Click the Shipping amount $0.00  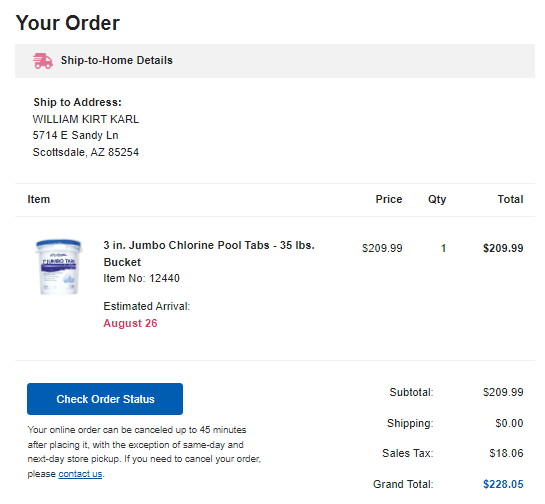(509, 423)
